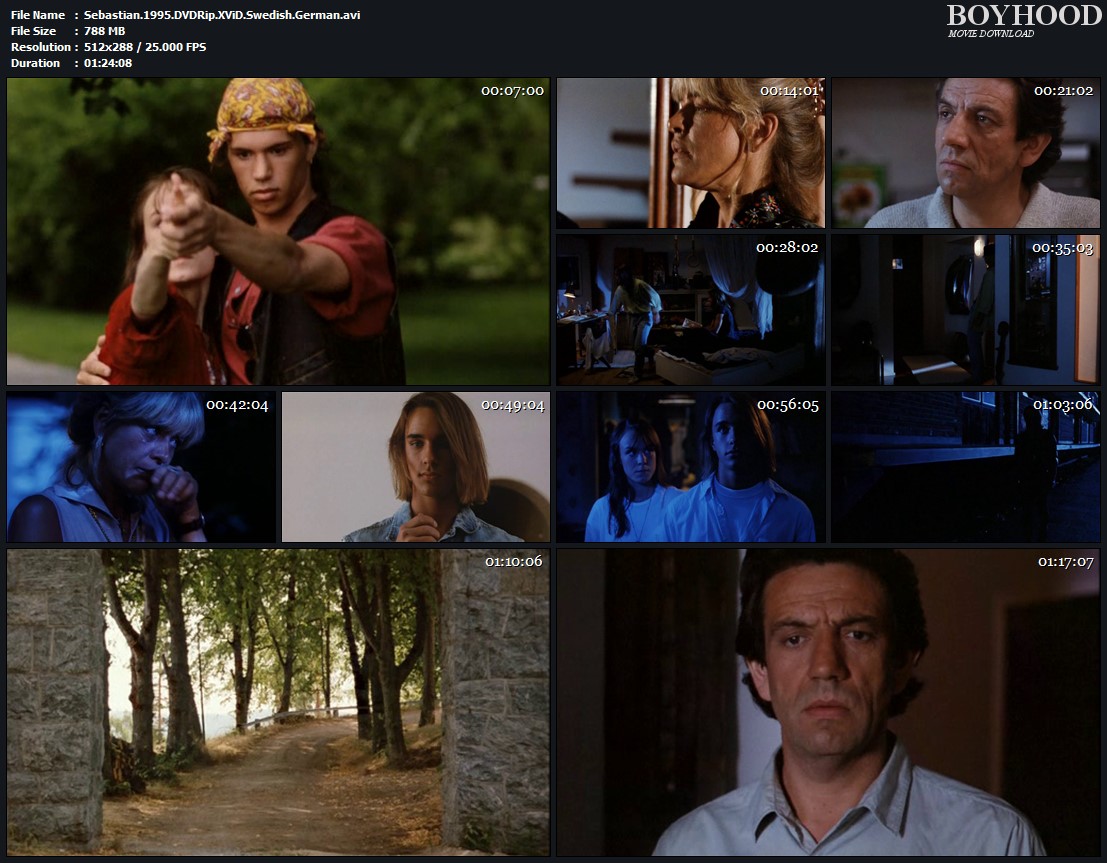Open the 00:56:05 thumbnail with two people in blue light
Image resolution: width=1107 pixels, height=863 pixels.
[690, 467]
